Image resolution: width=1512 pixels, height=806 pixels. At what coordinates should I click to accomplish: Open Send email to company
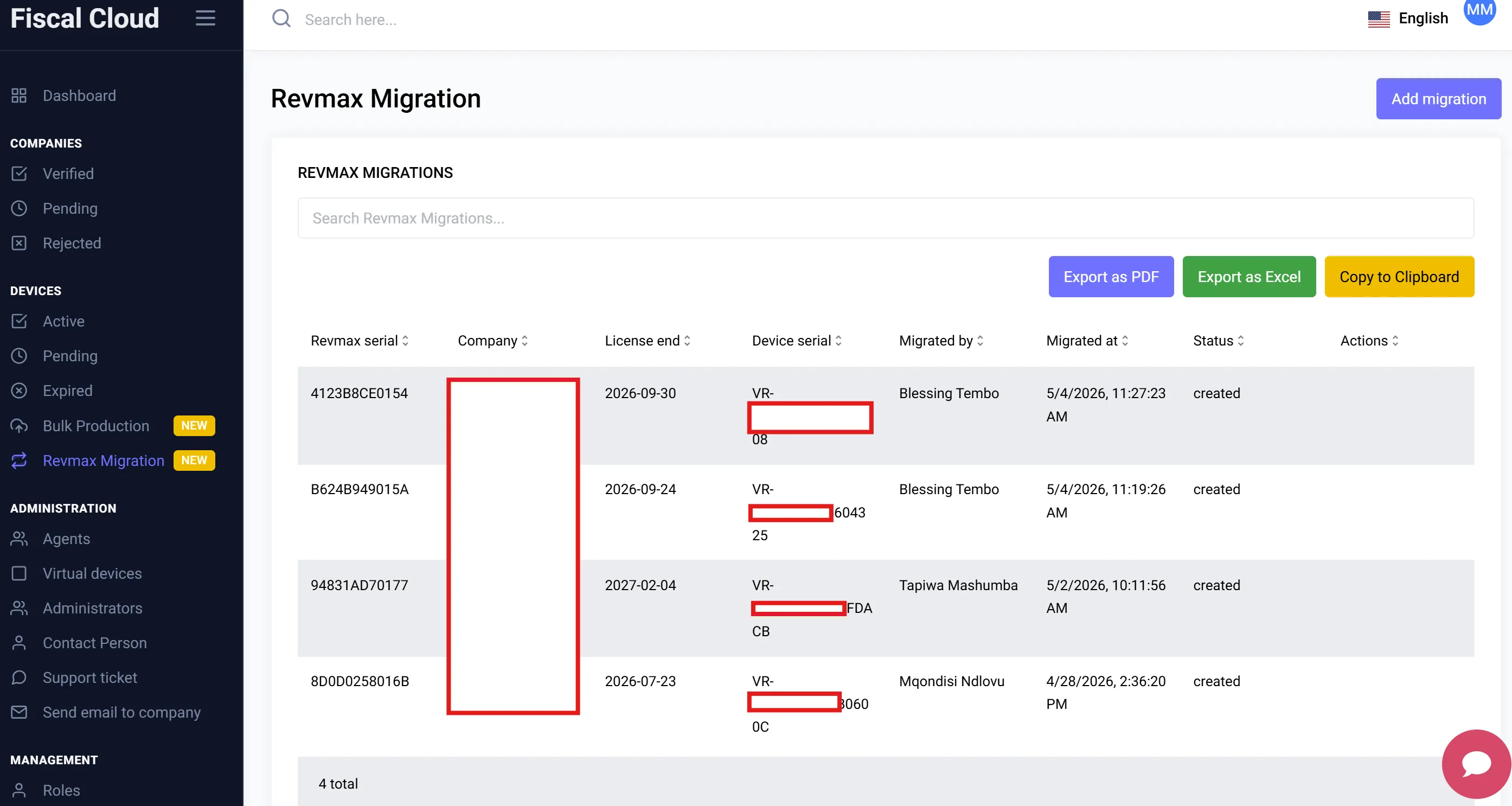click(121, 712)
